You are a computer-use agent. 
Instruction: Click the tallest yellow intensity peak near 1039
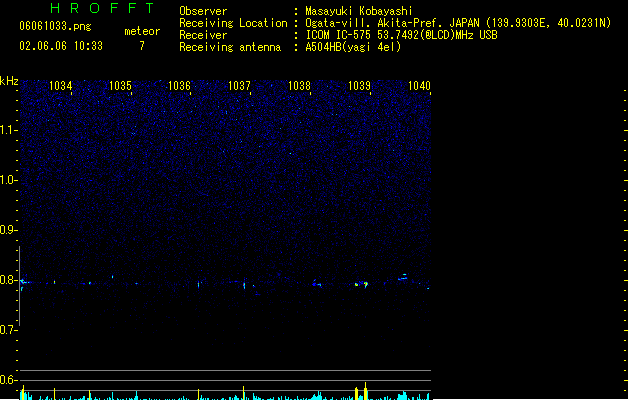coord(365,391)
